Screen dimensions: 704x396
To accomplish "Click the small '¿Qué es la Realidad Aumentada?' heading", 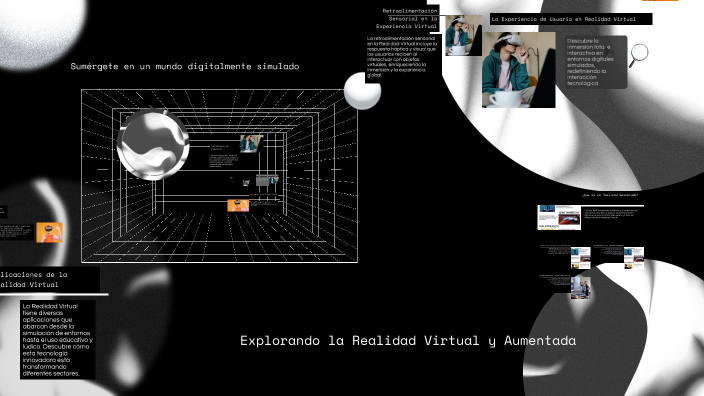I will pos(610,195).
